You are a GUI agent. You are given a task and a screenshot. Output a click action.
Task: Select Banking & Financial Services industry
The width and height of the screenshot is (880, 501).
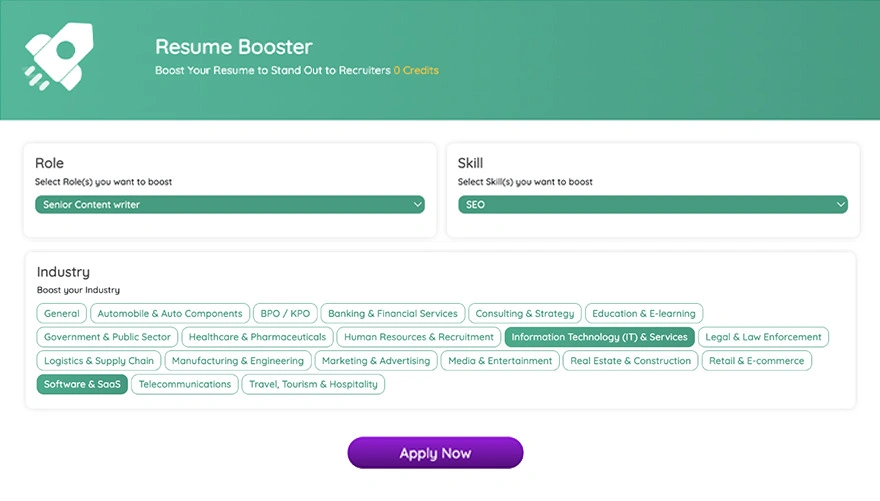[x=393, y=313]
